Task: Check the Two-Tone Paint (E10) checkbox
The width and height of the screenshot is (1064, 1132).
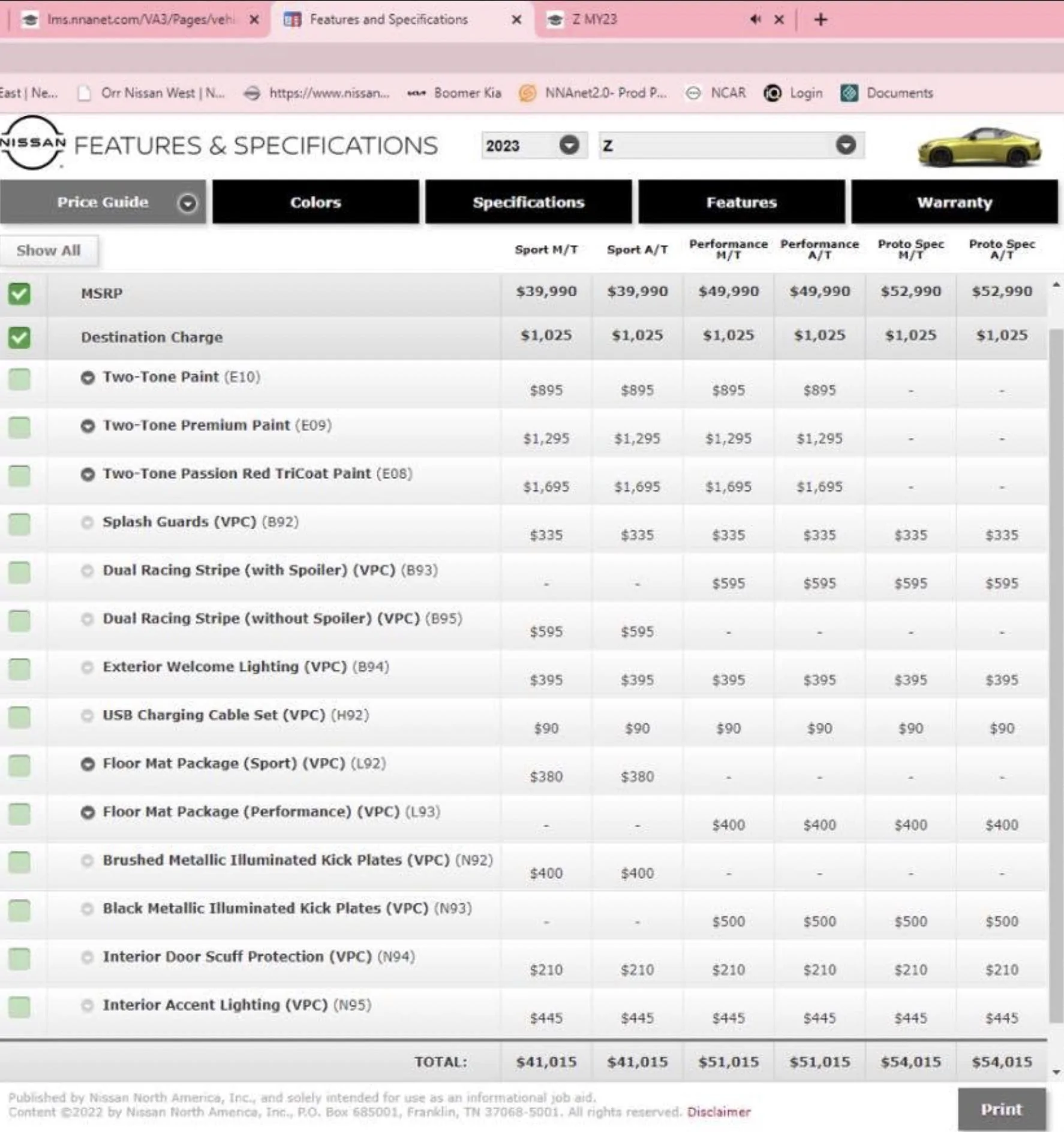Action: (x=19, y=379)
